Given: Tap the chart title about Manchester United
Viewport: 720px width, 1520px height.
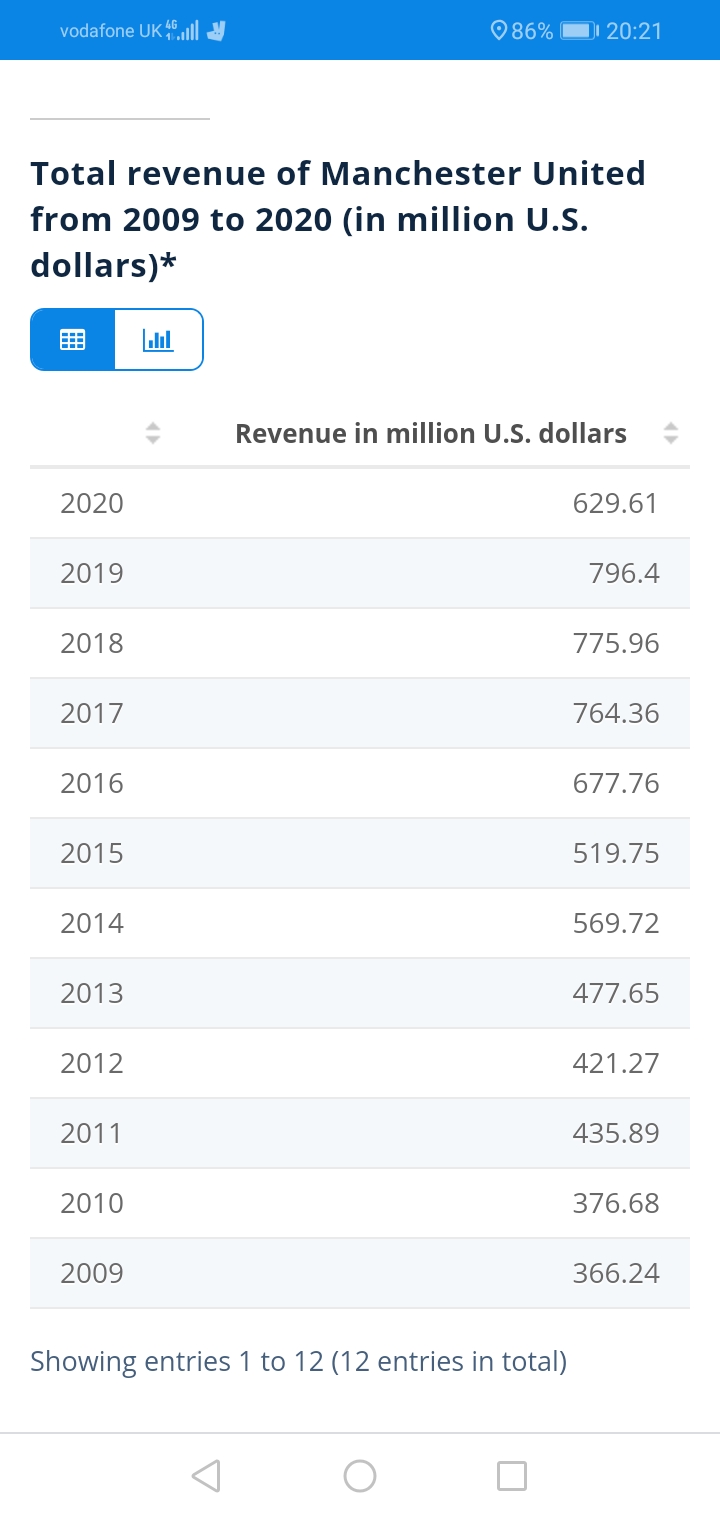Looking at the screenshot, I should click(338, 219).
